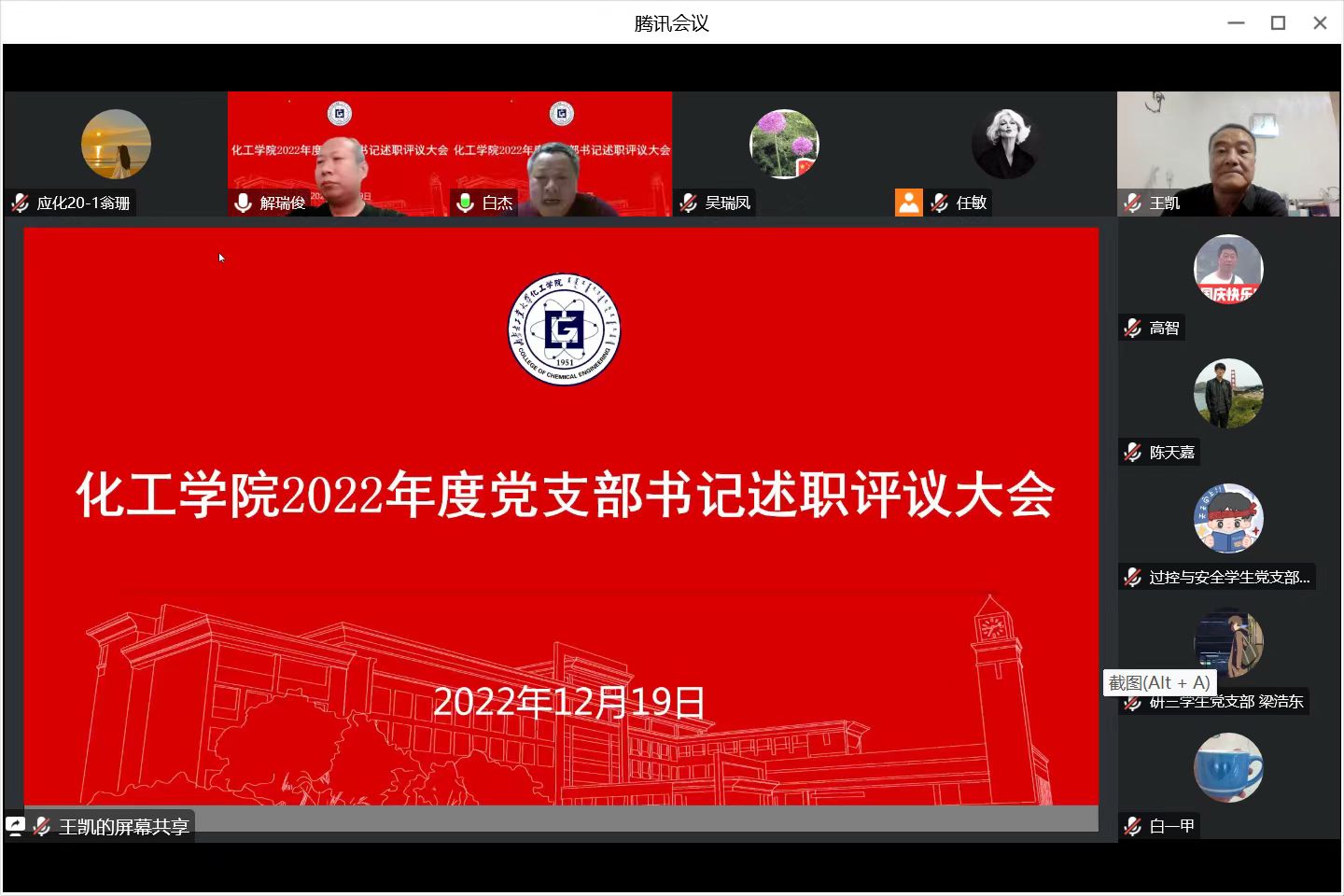The height and width of the screenshot is (896, 1344).
Task: Click the muted mic icon beside 应化20-1翁珊
Action: click(20, 203)
